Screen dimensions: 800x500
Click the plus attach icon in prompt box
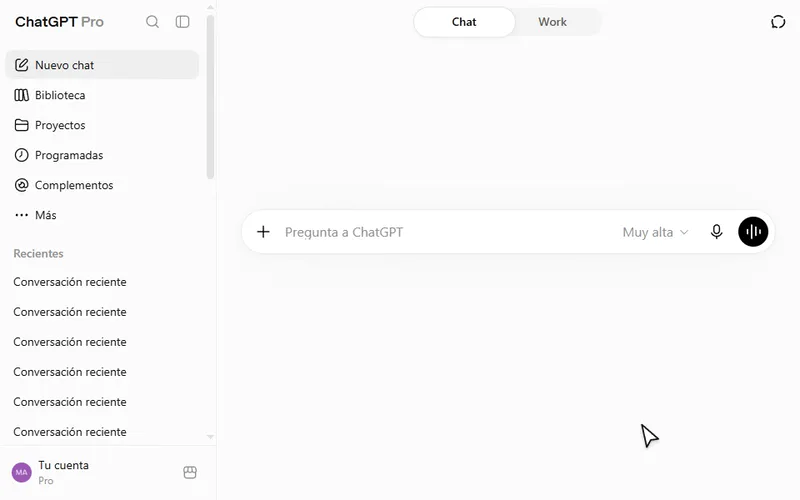click(x=263, y=232)
